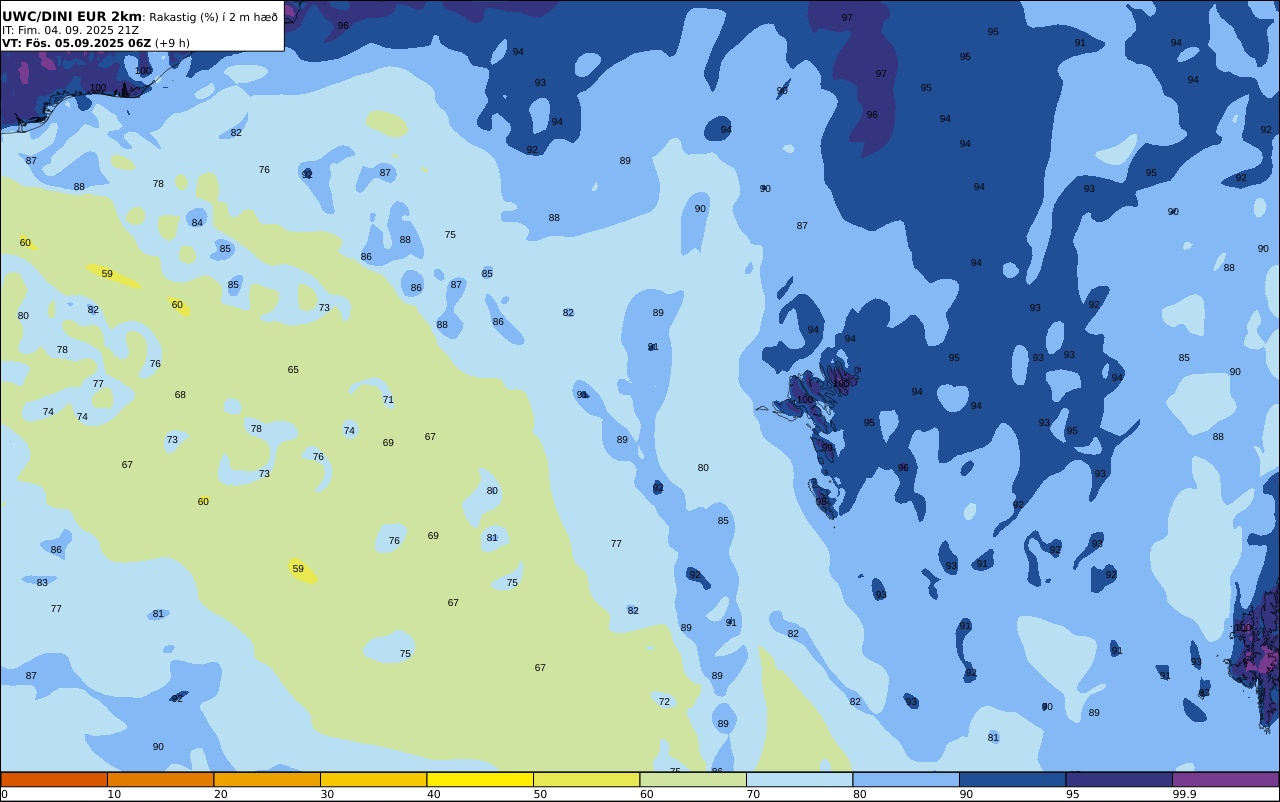Click the 'Rakastig (%) í 2 m hæð' label
The image size is (1280, 802).
[x=214, y=17]
